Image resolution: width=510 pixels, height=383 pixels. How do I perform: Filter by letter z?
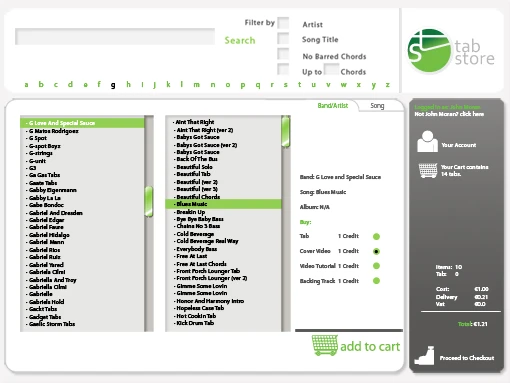coord(388,85)
